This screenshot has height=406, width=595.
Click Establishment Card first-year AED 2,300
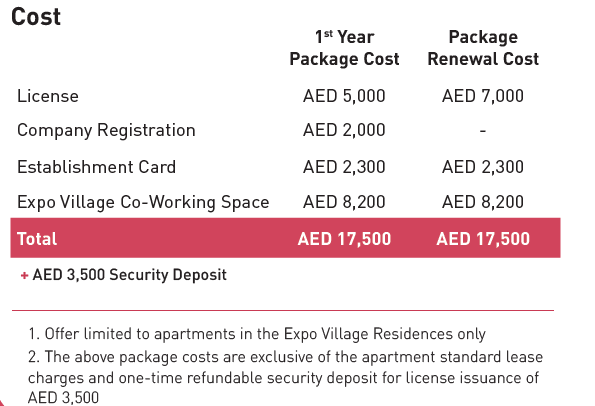coord(344,167)
